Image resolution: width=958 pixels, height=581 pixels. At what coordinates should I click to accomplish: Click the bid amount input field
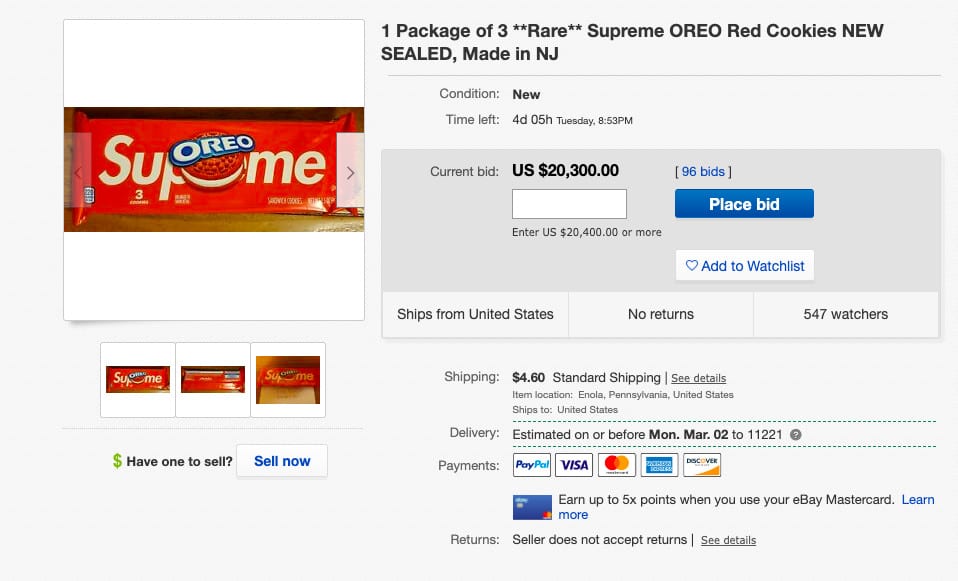coord(569,204)
